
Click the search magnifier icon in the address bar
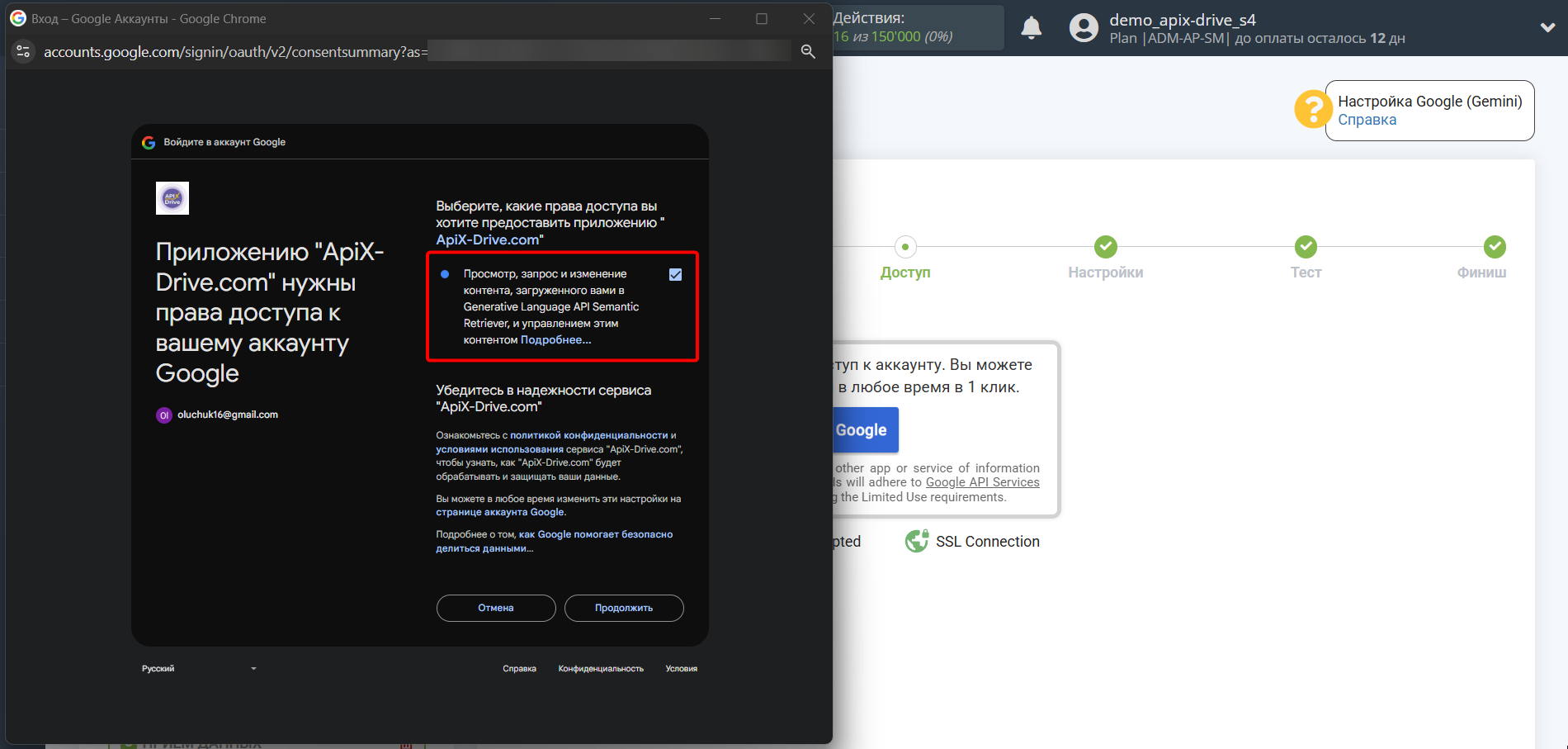click(x=808, y=51)
